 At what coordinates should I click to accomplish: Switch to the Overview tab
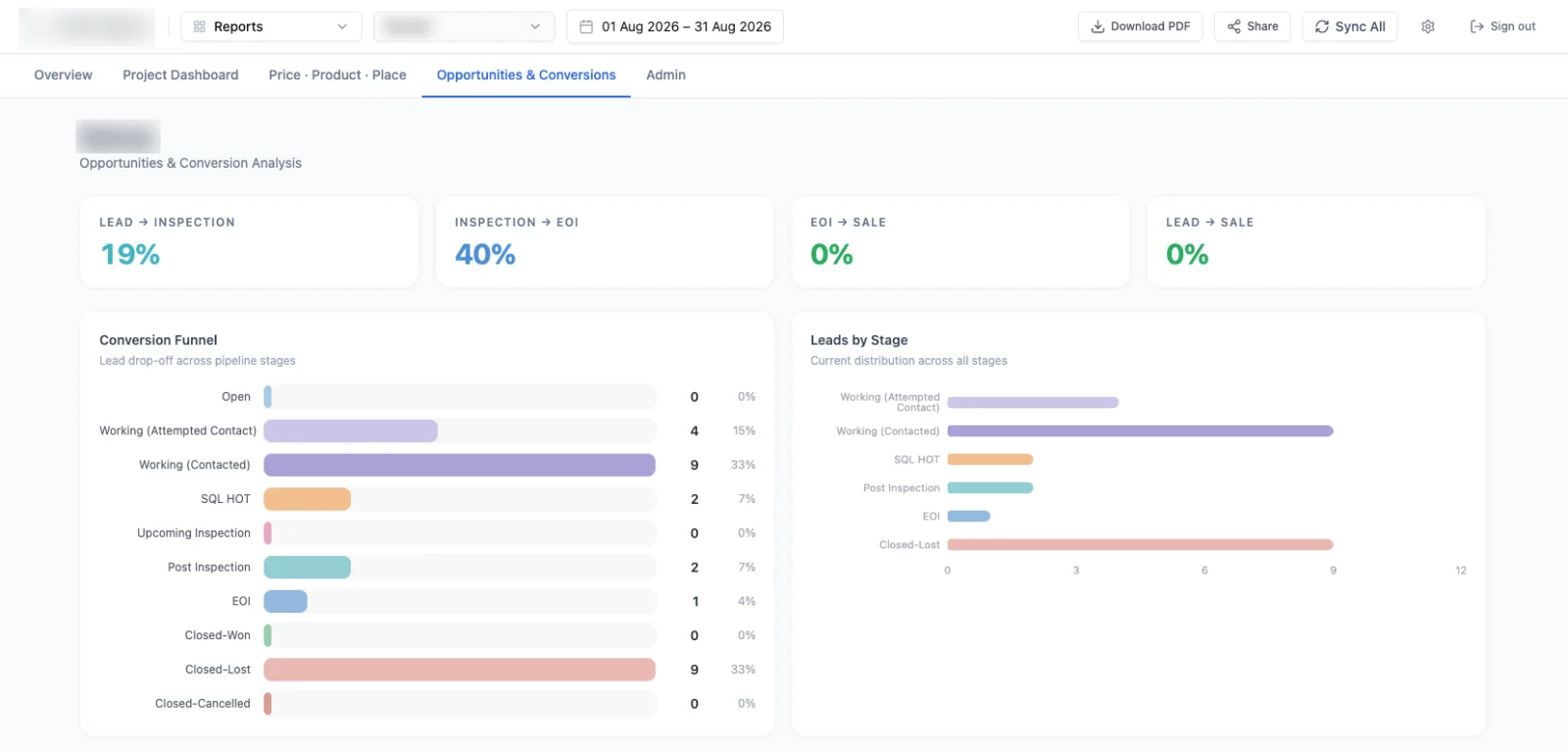point(63,75)
